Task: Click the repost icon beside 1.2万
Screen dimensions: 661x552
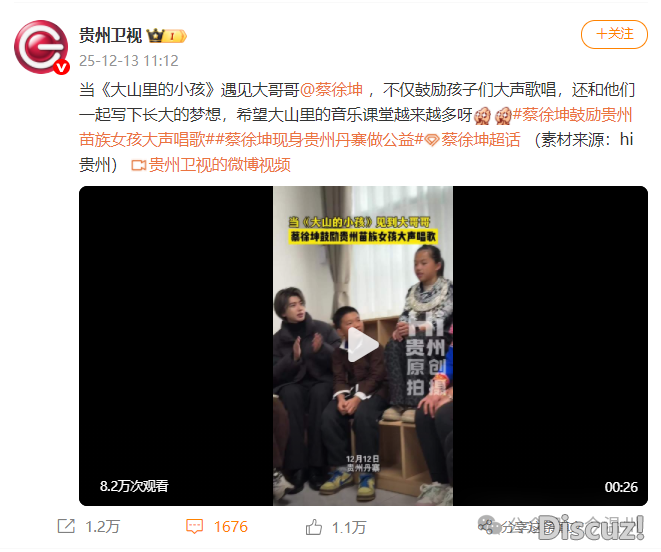Action: pos(66,526)
